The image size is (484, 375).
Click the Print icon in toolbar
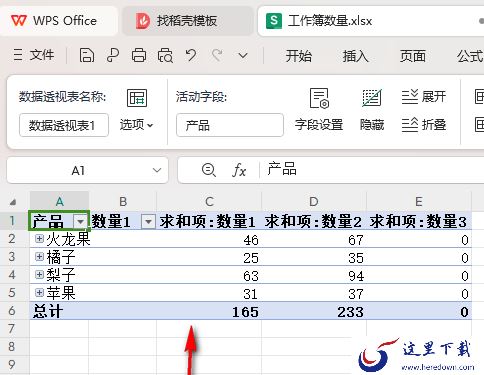point(139,55)
